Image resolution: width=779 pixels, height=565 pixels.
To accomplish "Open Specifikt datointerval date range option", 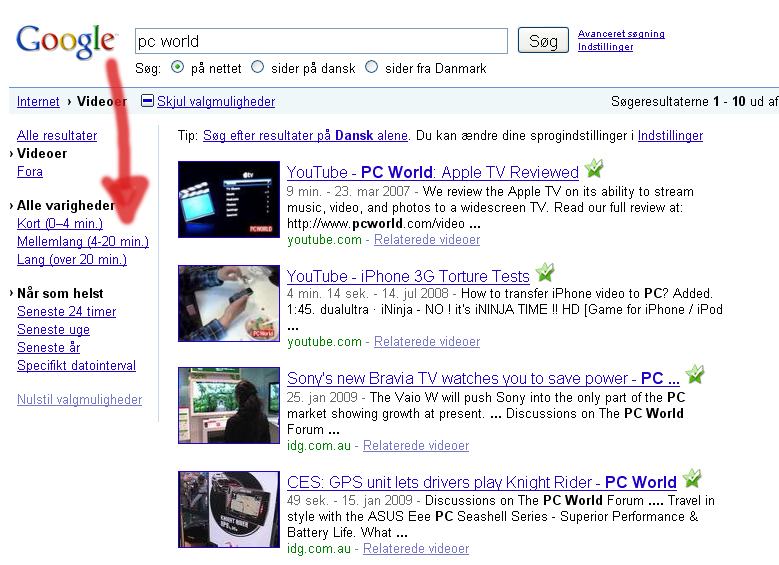I will (76, 365).
